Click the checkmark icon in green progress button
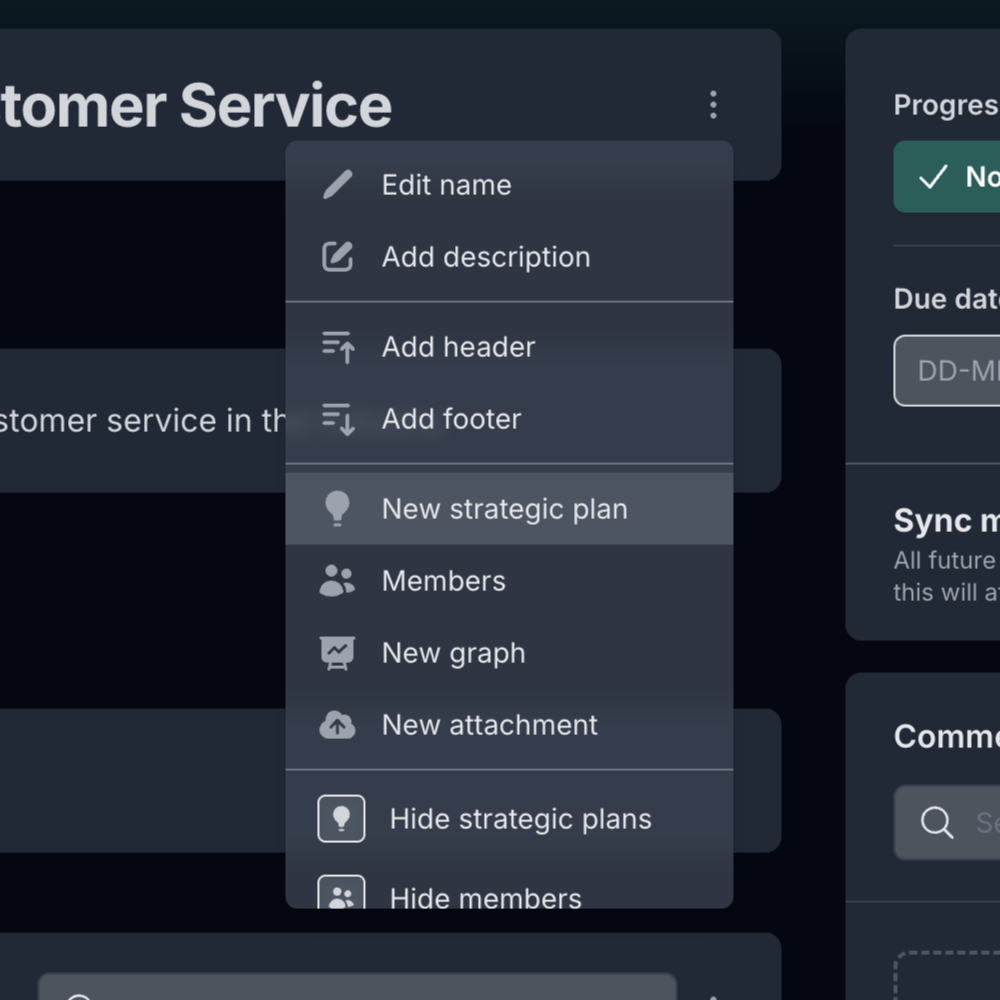The height and width of the screenshot is (1000, 1000). 933,177
